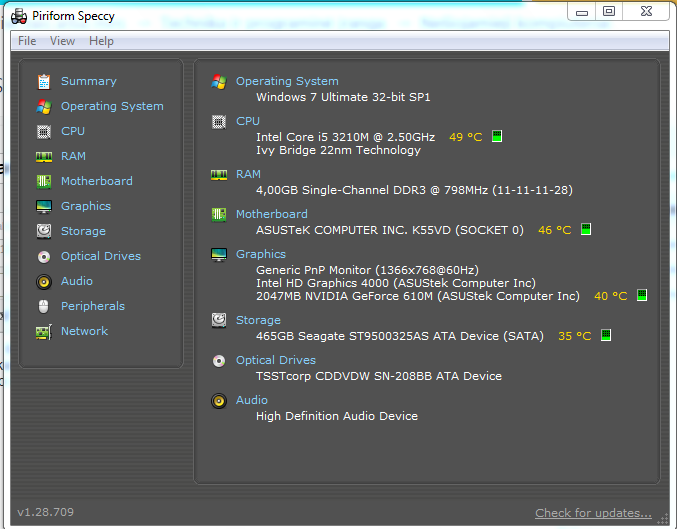Open Storage heading link in summary panel
Viewport: 677px width, 529px height.
coord(258,320)
